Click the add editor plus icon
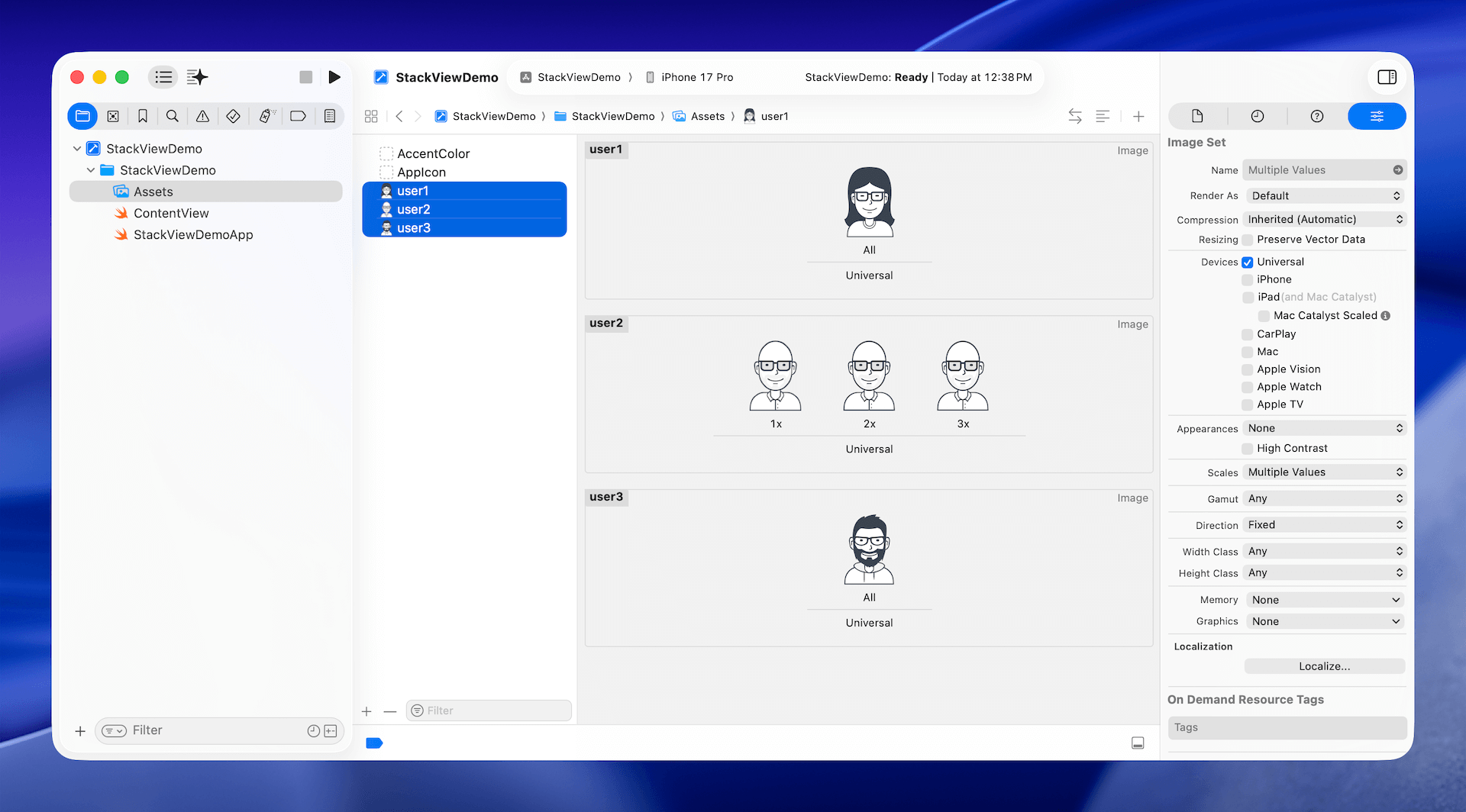Viewport: 1466px width, 812px height. [x=1138, y=116]
